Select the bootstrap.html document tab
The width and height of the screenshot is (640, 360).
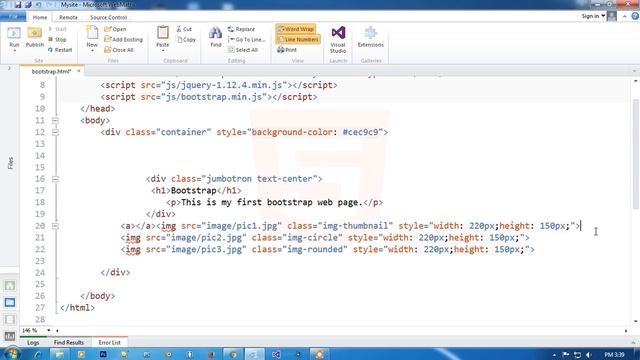coord(51,71)
